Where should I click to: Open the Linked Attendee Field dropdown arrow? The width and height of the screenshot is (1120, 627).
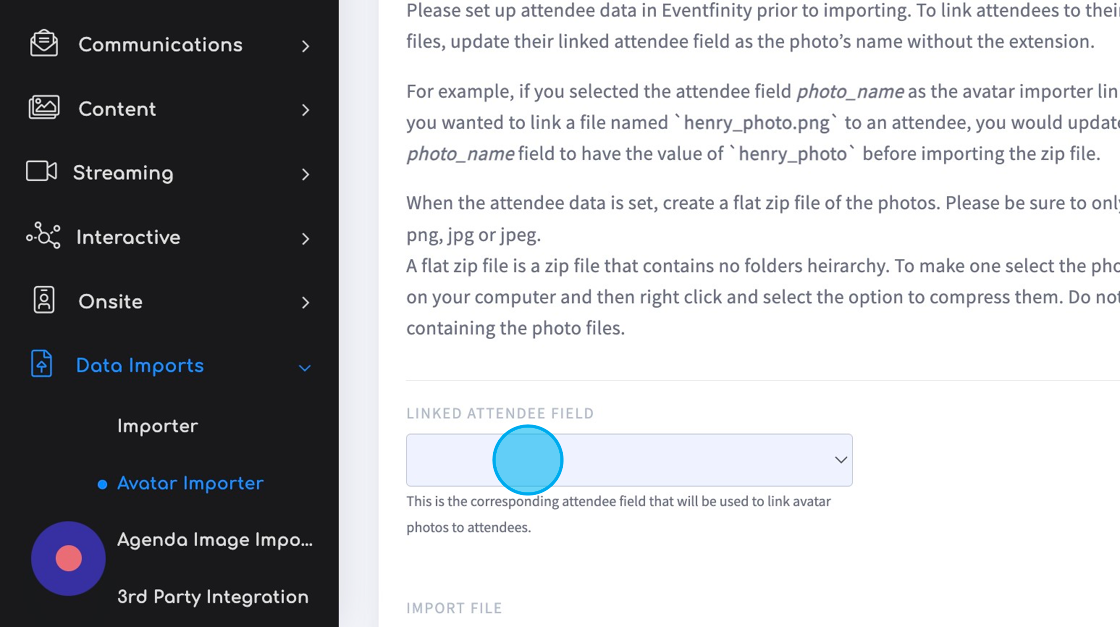841,460
